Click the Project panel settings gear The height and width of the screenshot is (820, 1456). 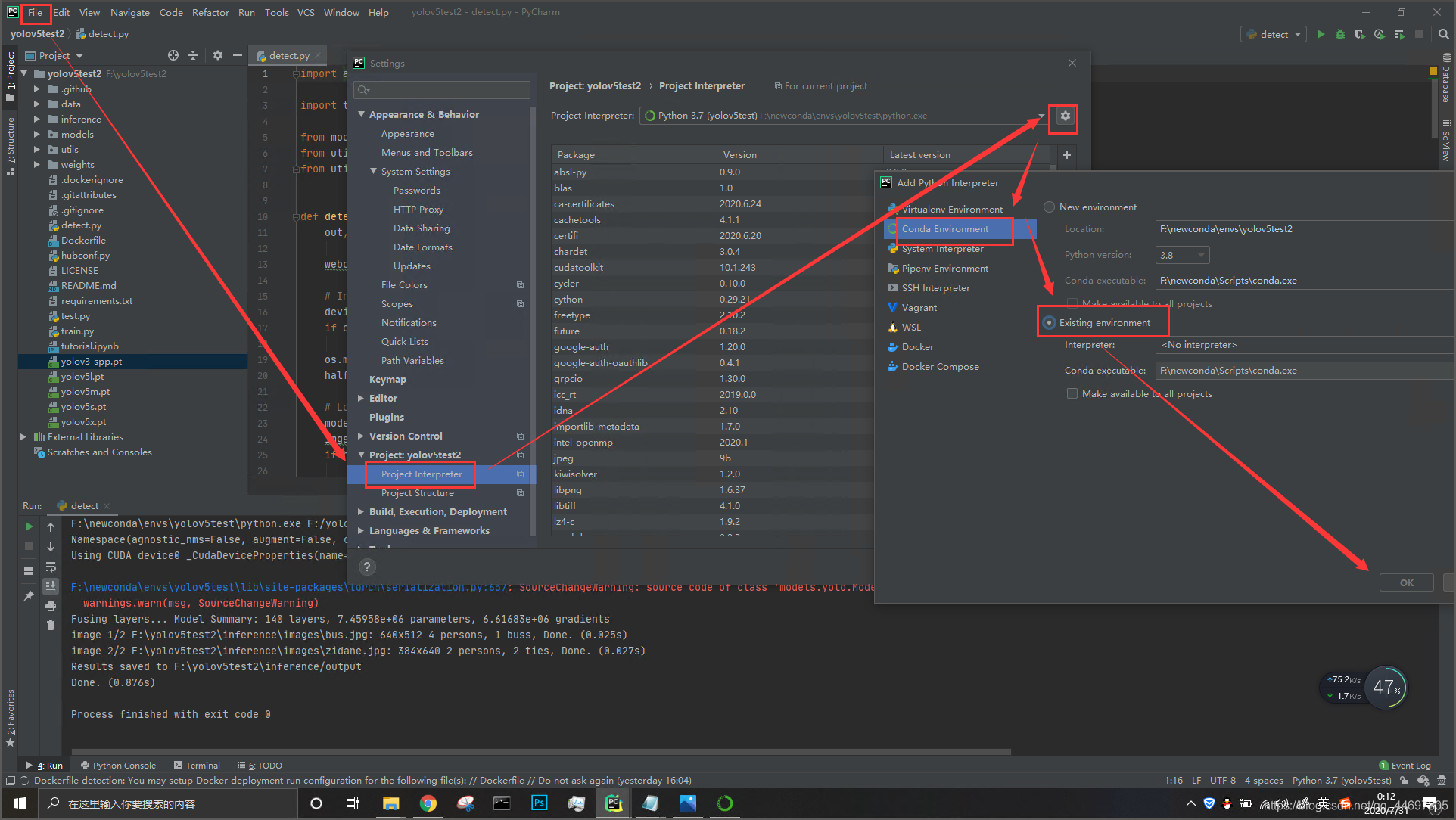click(218, 55)
